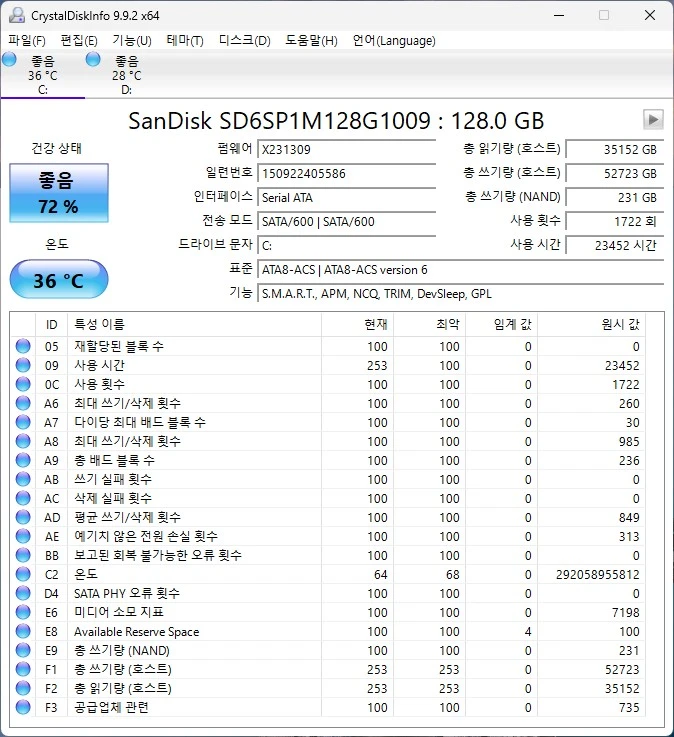Click the status orb for attribute C2
Viewport: 674px width, 737px height.
tap(23, 574)
